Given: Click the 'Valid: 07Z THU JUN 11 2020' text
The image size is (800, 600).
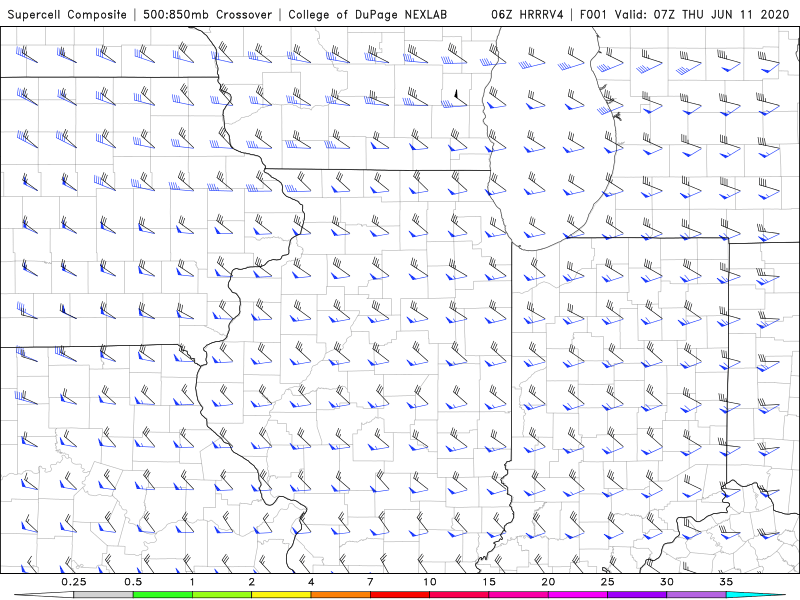Looking at the screenshot, I should [702, 14].
